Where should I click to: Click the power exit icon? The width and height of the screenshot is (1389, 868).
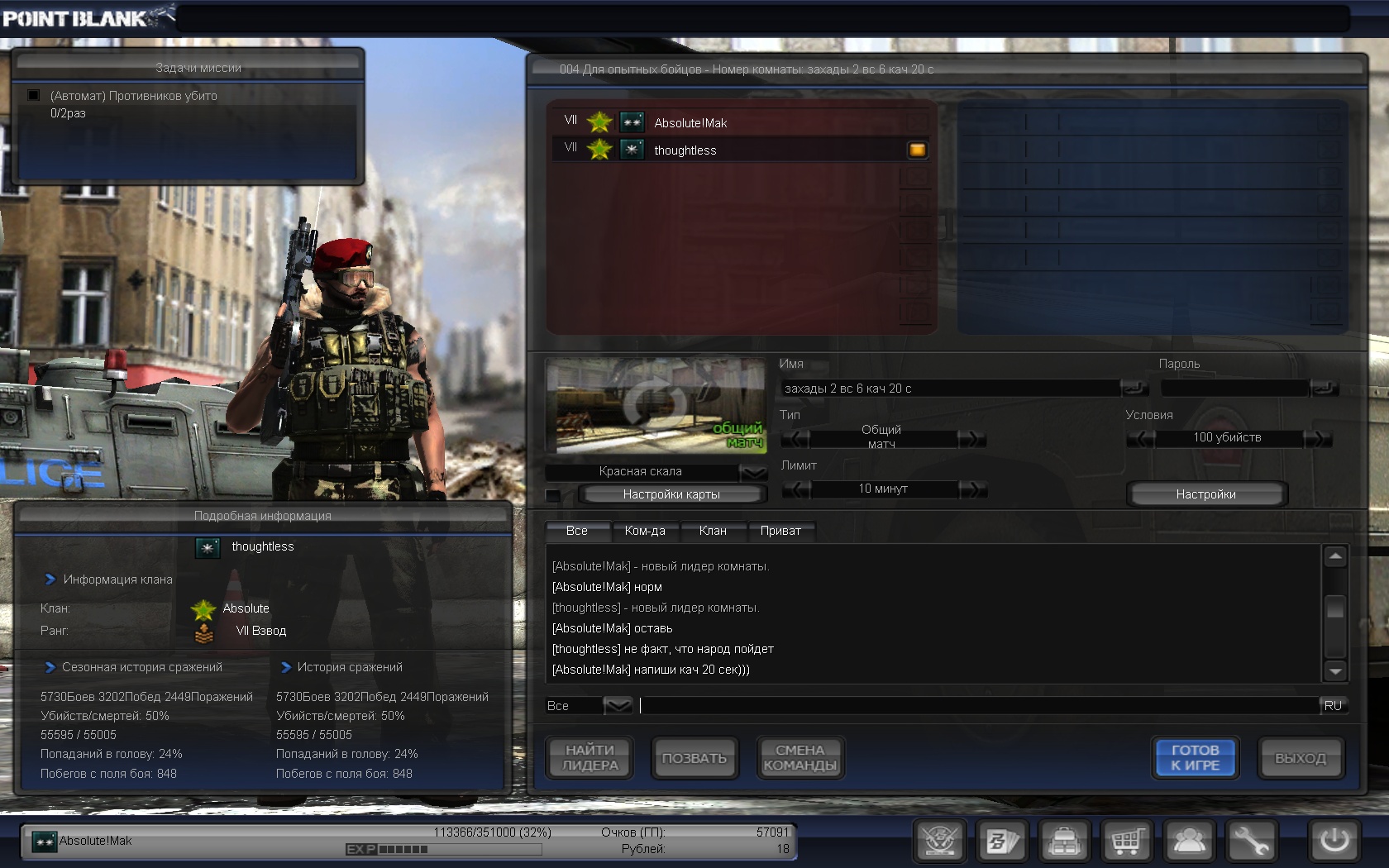1334,842
